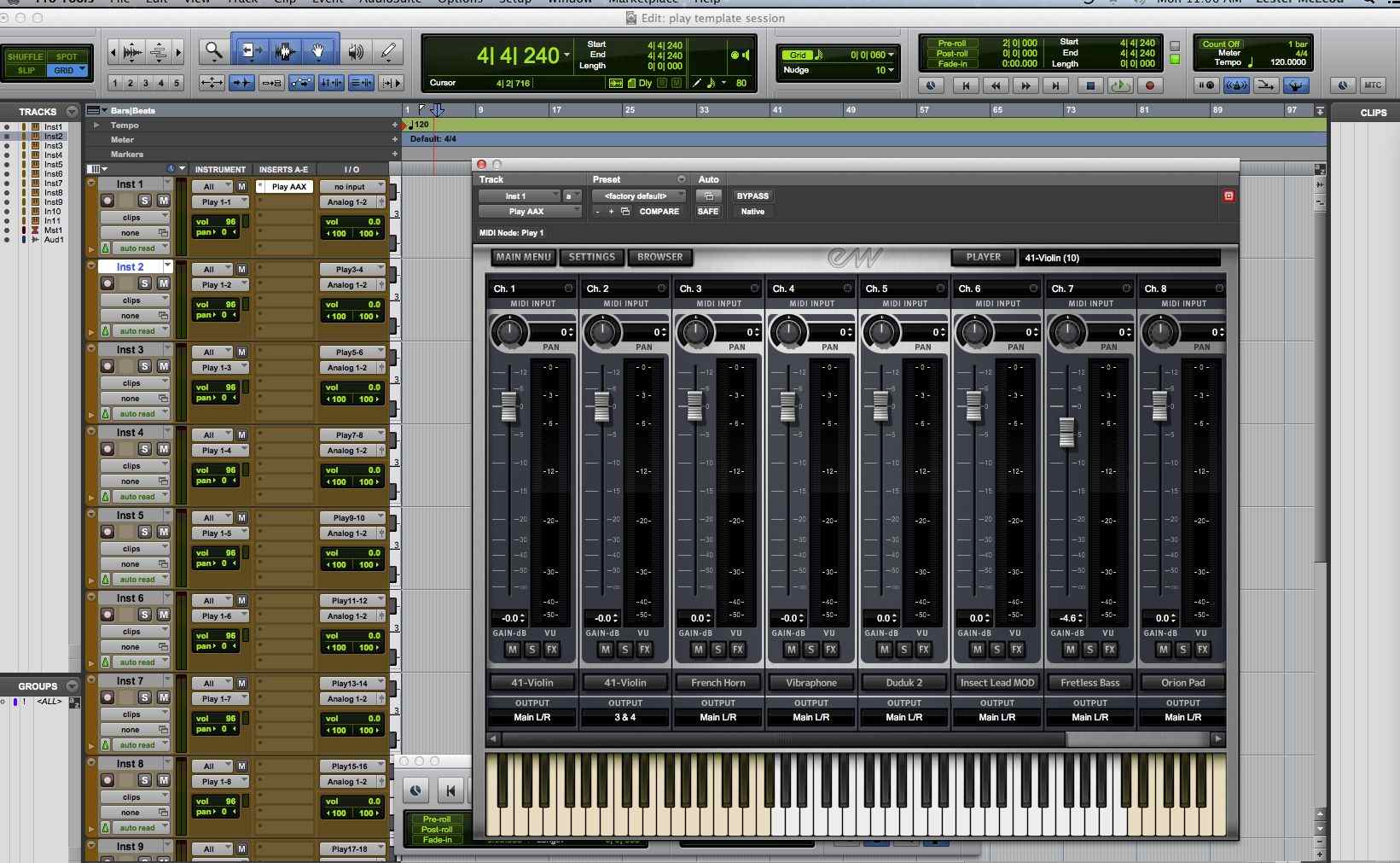Mute Ch. 1 in Play mixer
Screen dimensions: 1400x863
click(x=513, y=650)
